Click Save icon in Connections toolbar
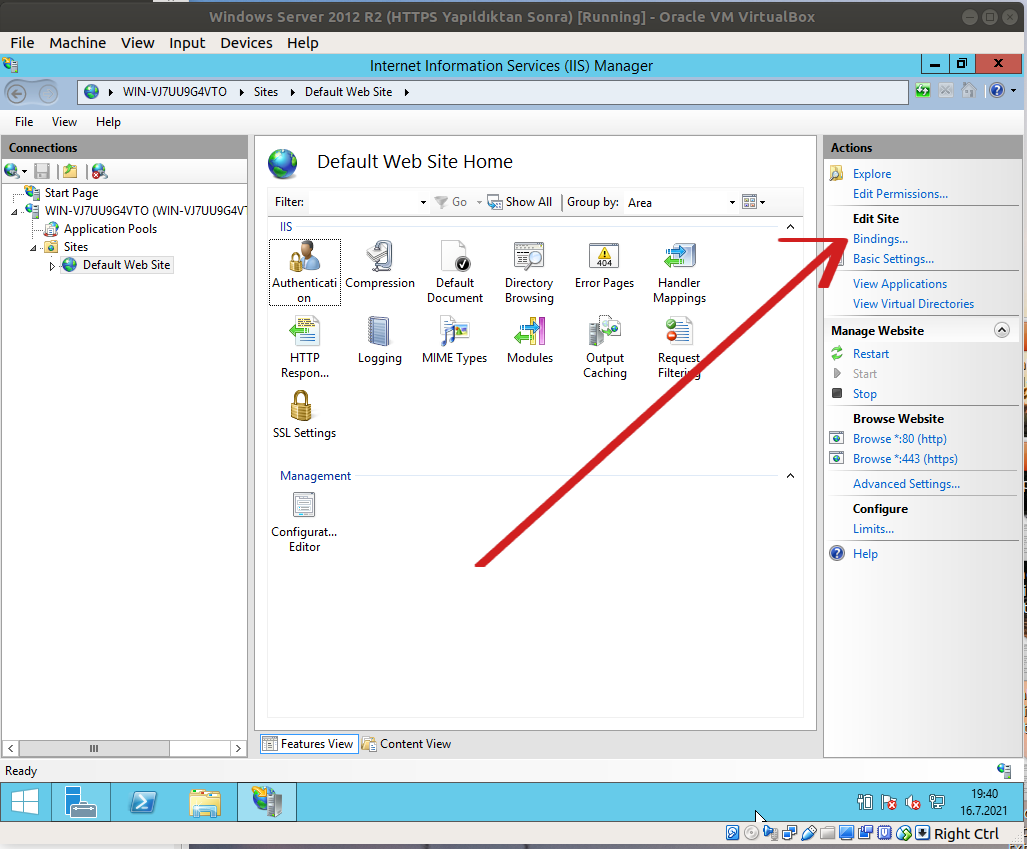 point(42,172)
